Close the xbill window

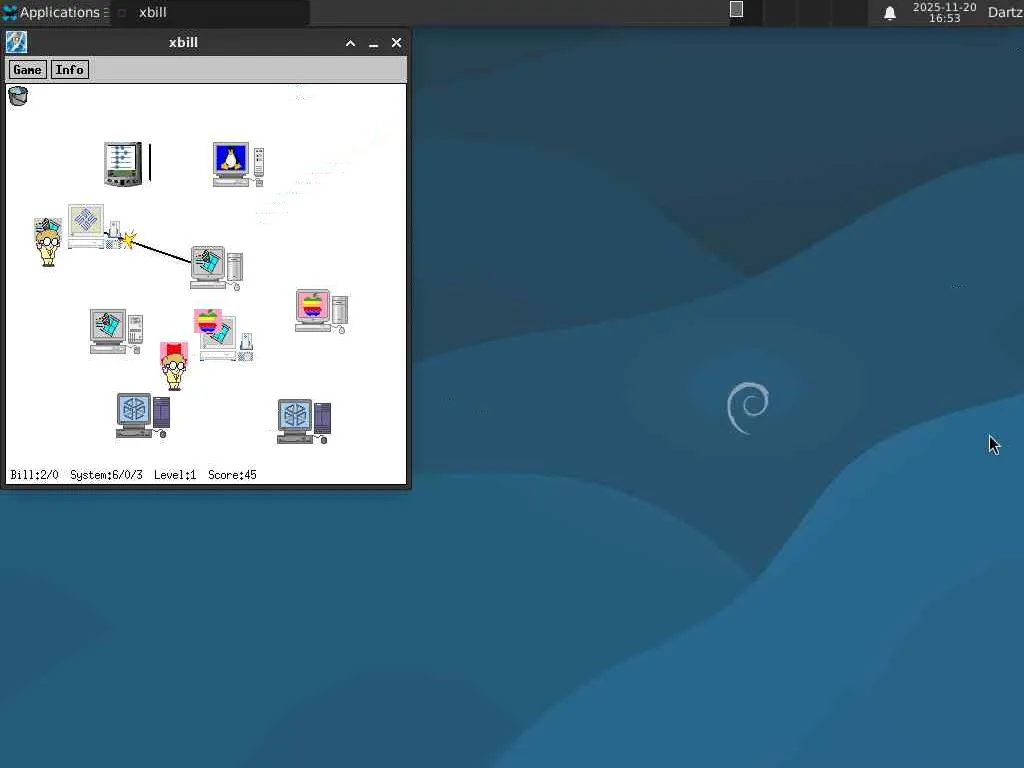coord(396,42)
